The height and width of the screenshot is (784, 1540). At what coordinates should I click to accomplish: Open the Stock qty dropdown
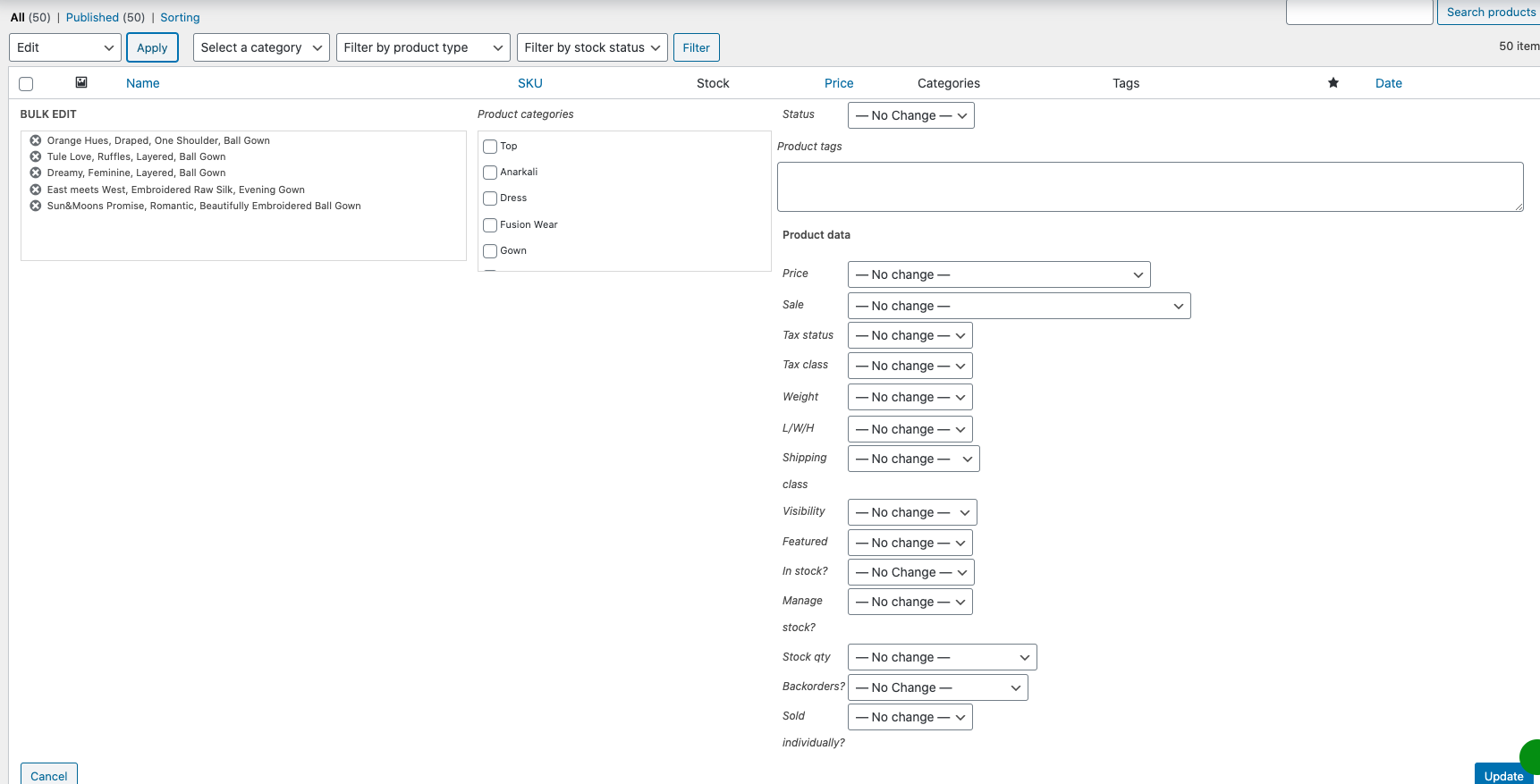pos(943,657)
